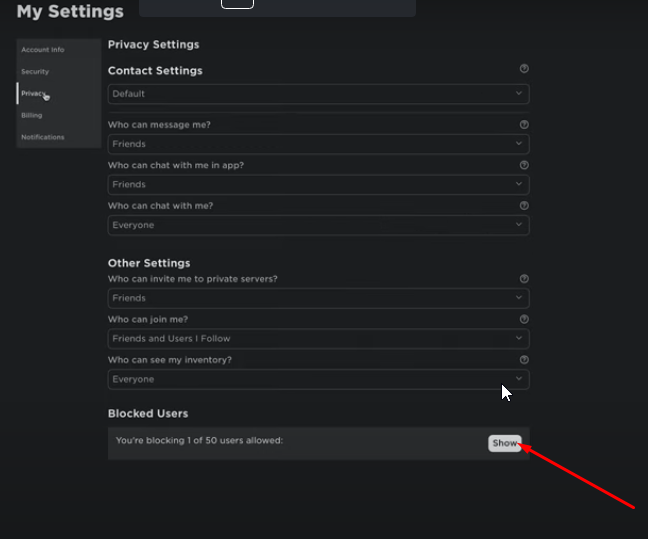Open help for Contact Settings

pyautogui.click(x=524, y=69)
